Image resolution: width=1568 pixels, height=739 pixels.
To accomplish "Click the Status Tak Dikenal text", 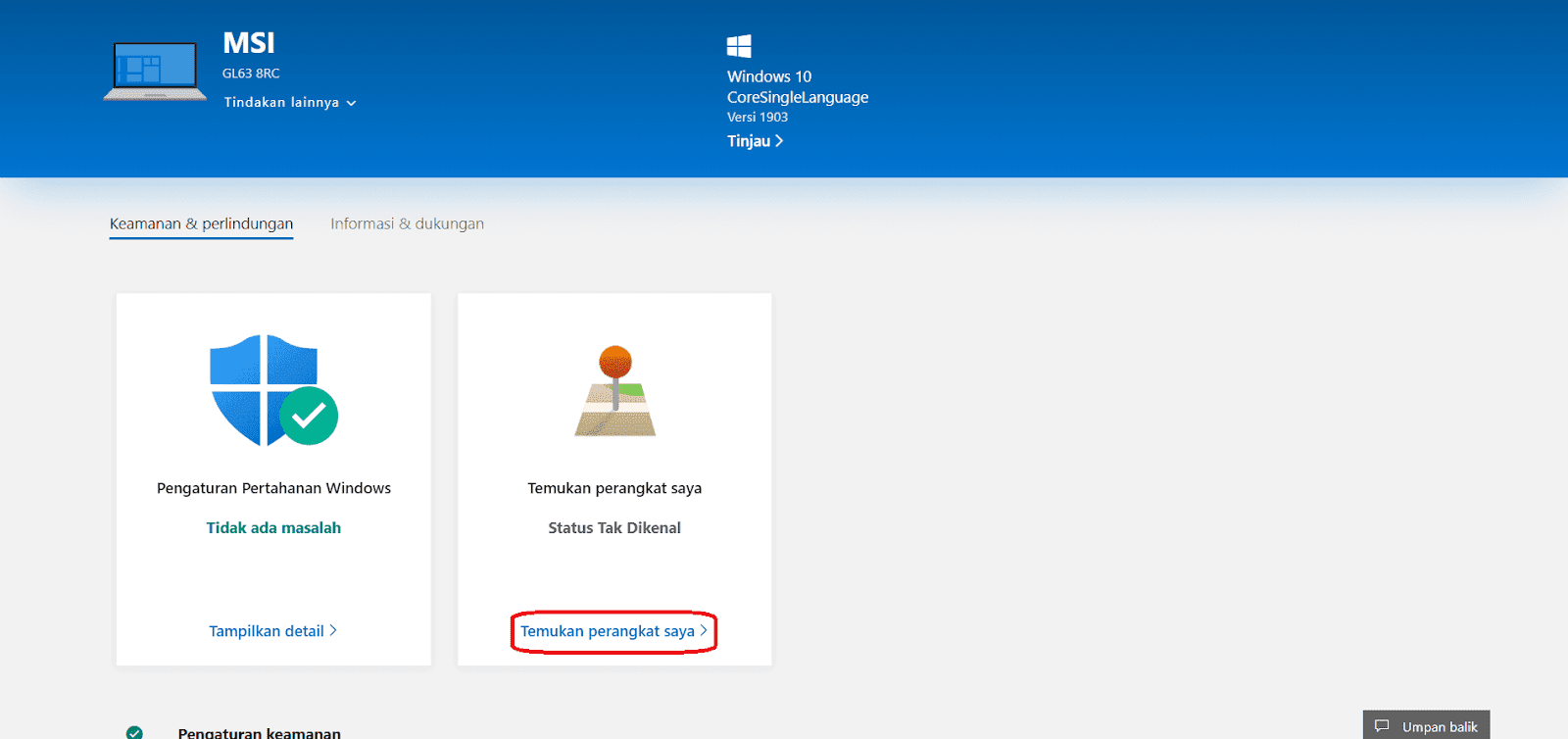I will coord(614,527).
